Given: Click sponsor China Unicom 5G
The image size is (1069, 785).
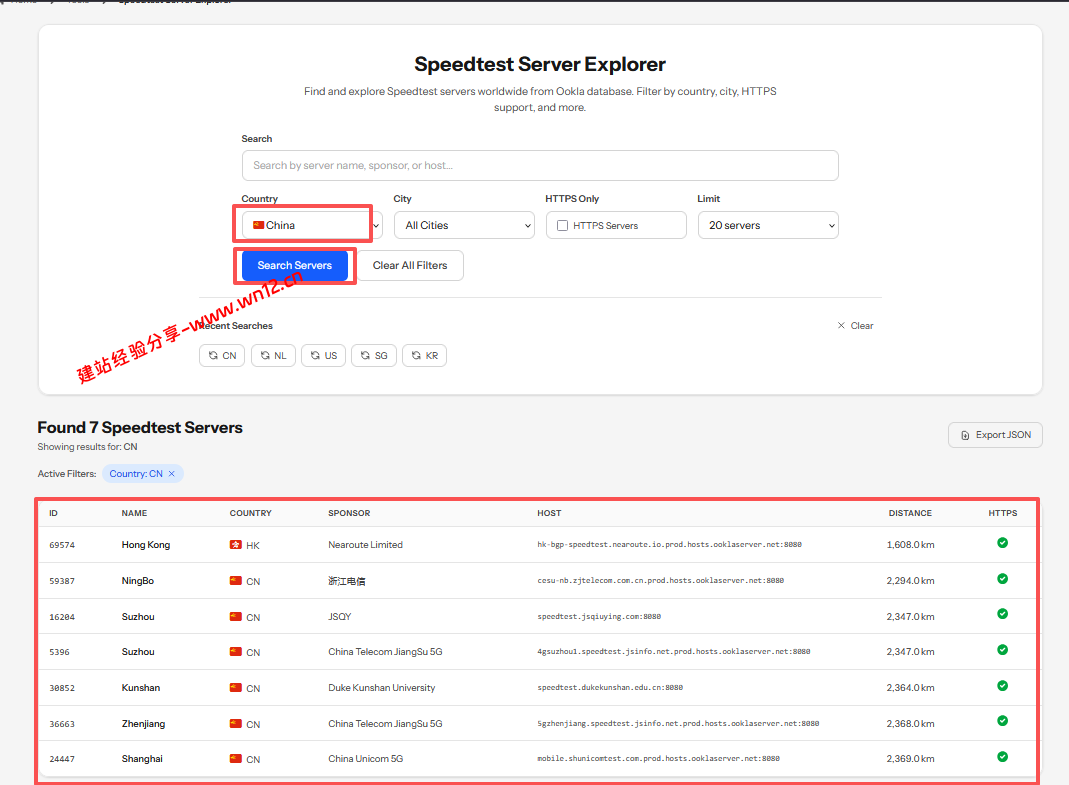Looking at the screenshot, I should [365, 759].
